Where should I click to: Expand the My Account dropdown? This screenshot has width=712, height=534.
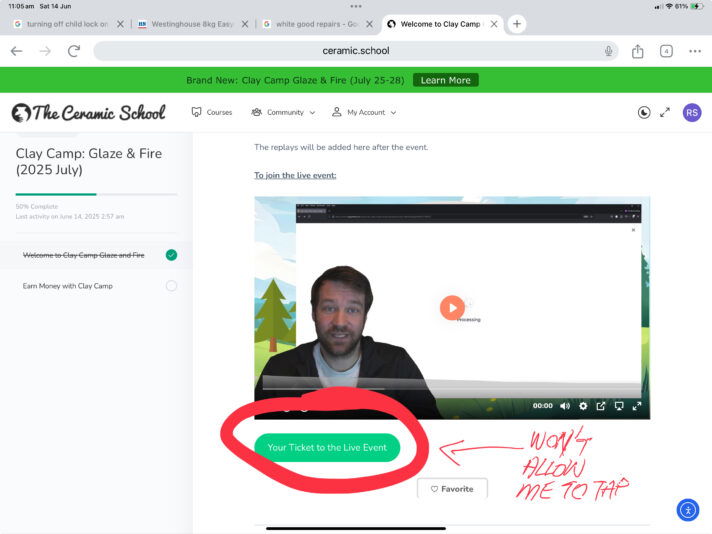pos(364,113)
